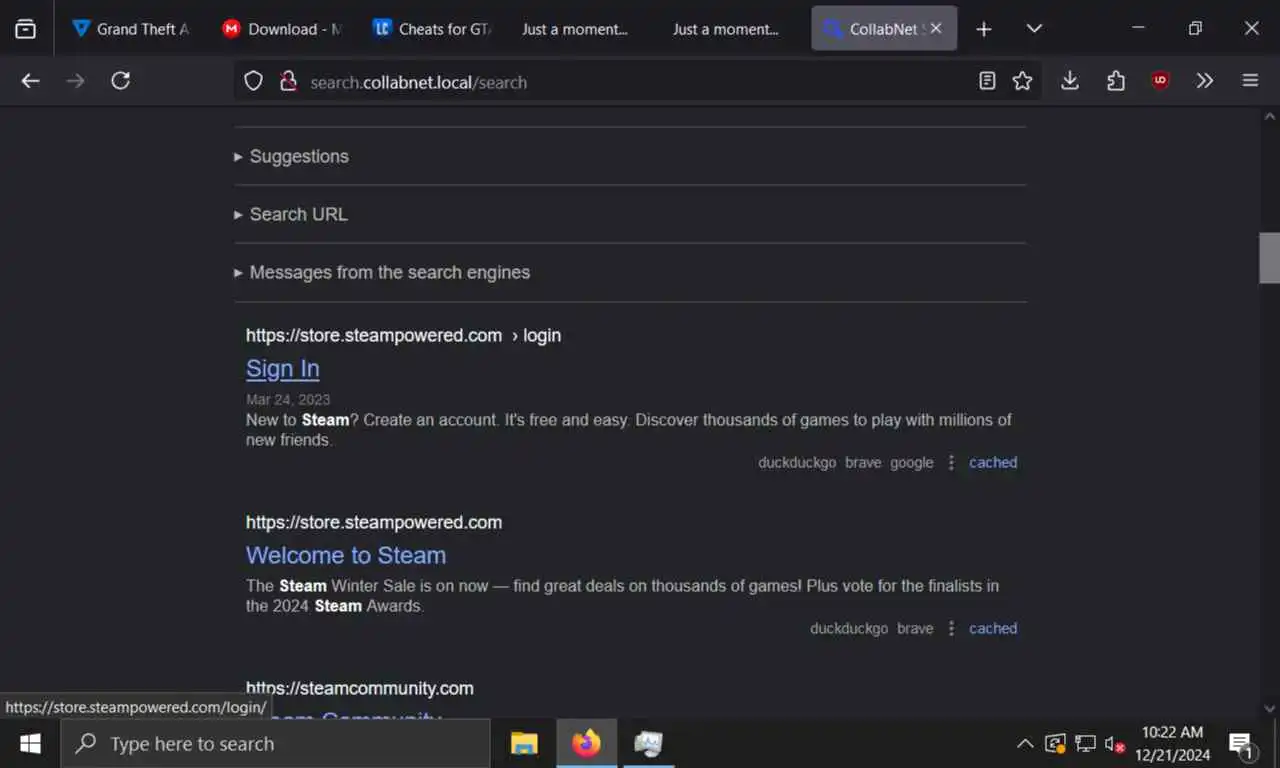Open the notification center icon

[x=1242, y=744]
